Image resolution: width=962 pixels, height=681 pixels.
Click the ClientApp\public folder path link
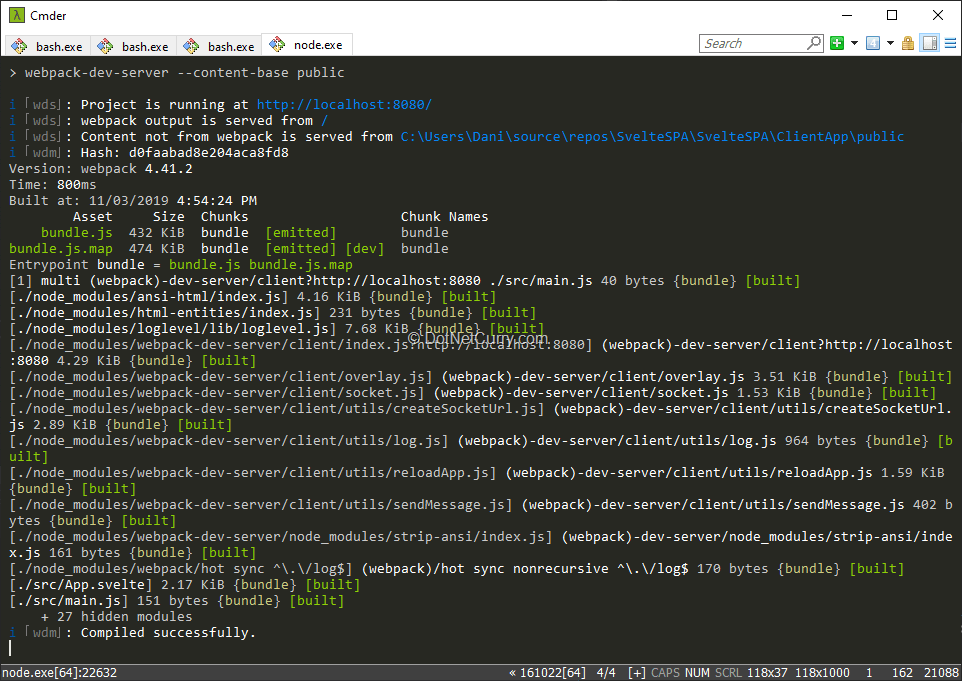652,136
